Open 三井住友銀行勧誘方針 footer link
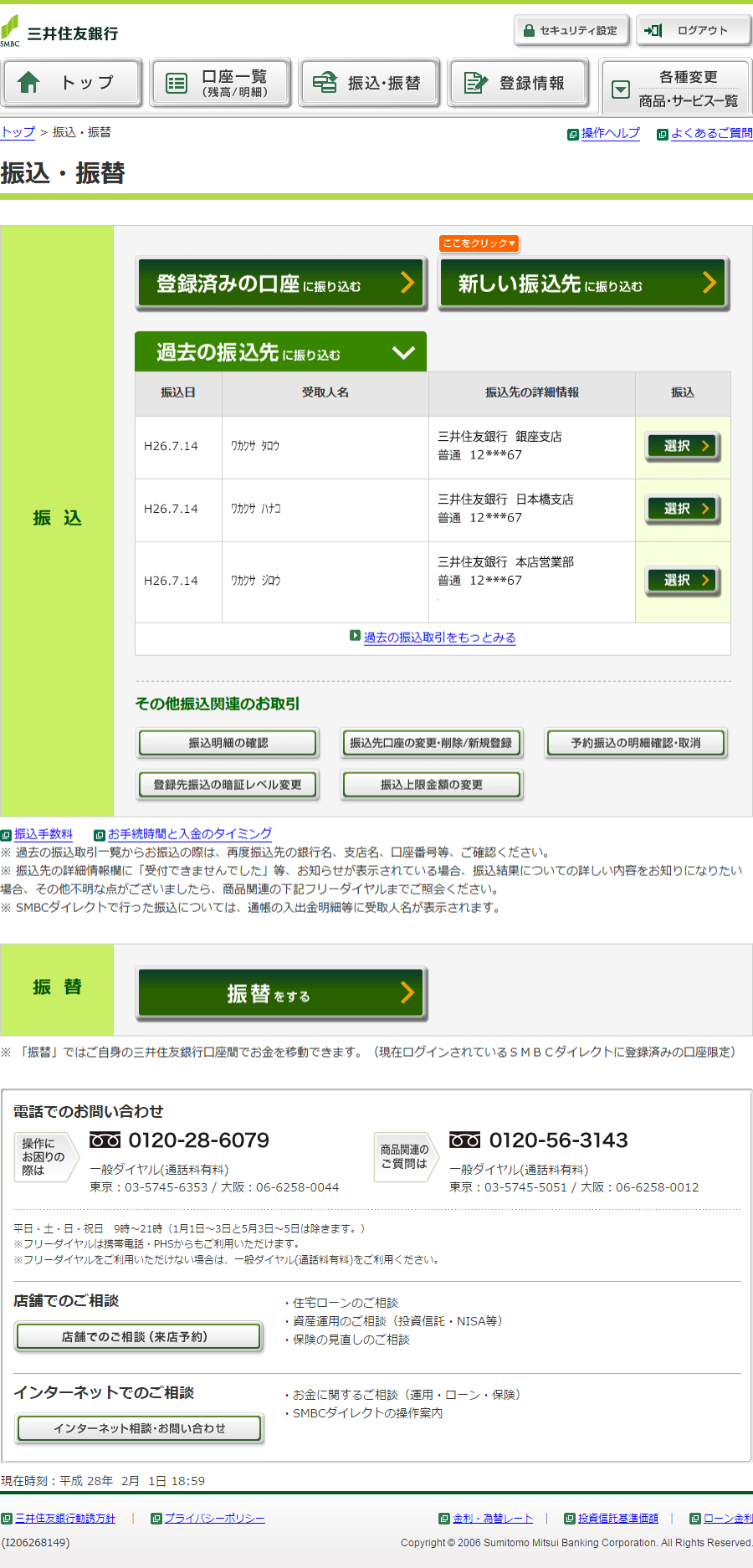The image size is (753, 1568). (65, 1519)
